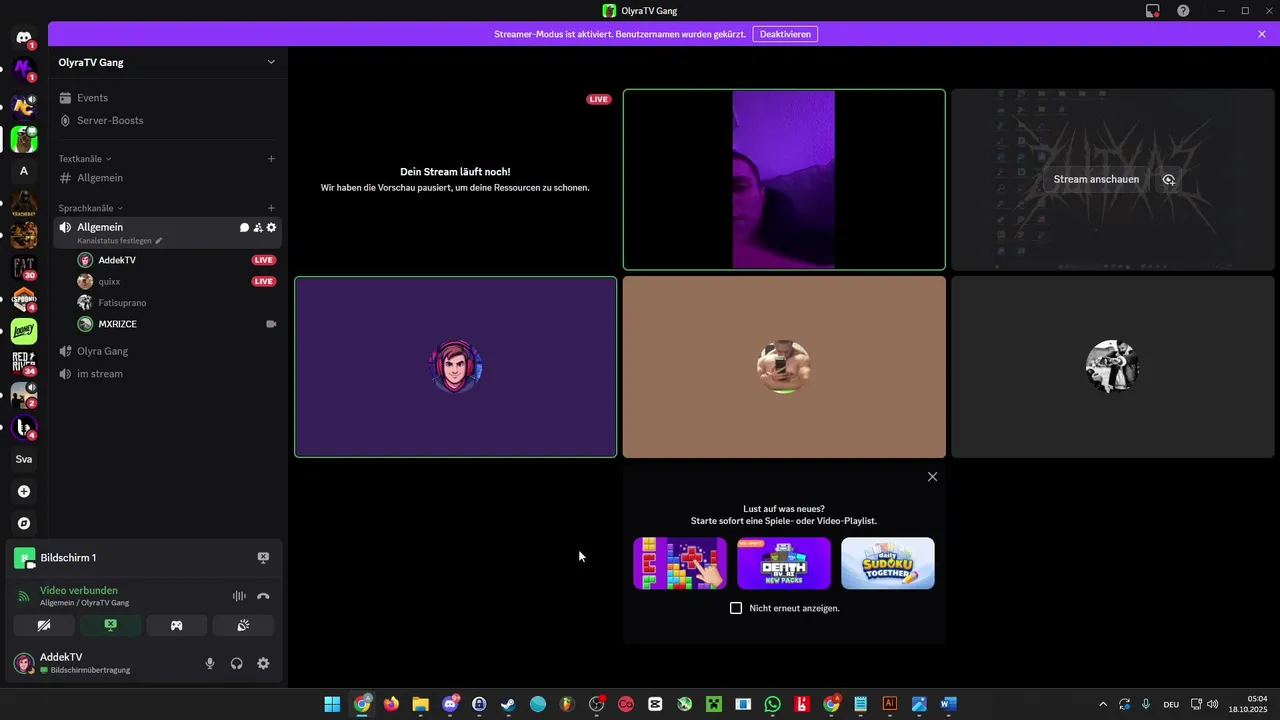This screenshot has width=1280, height=720.
Task: Open Discord help question mark icon
Action: 1183,11
